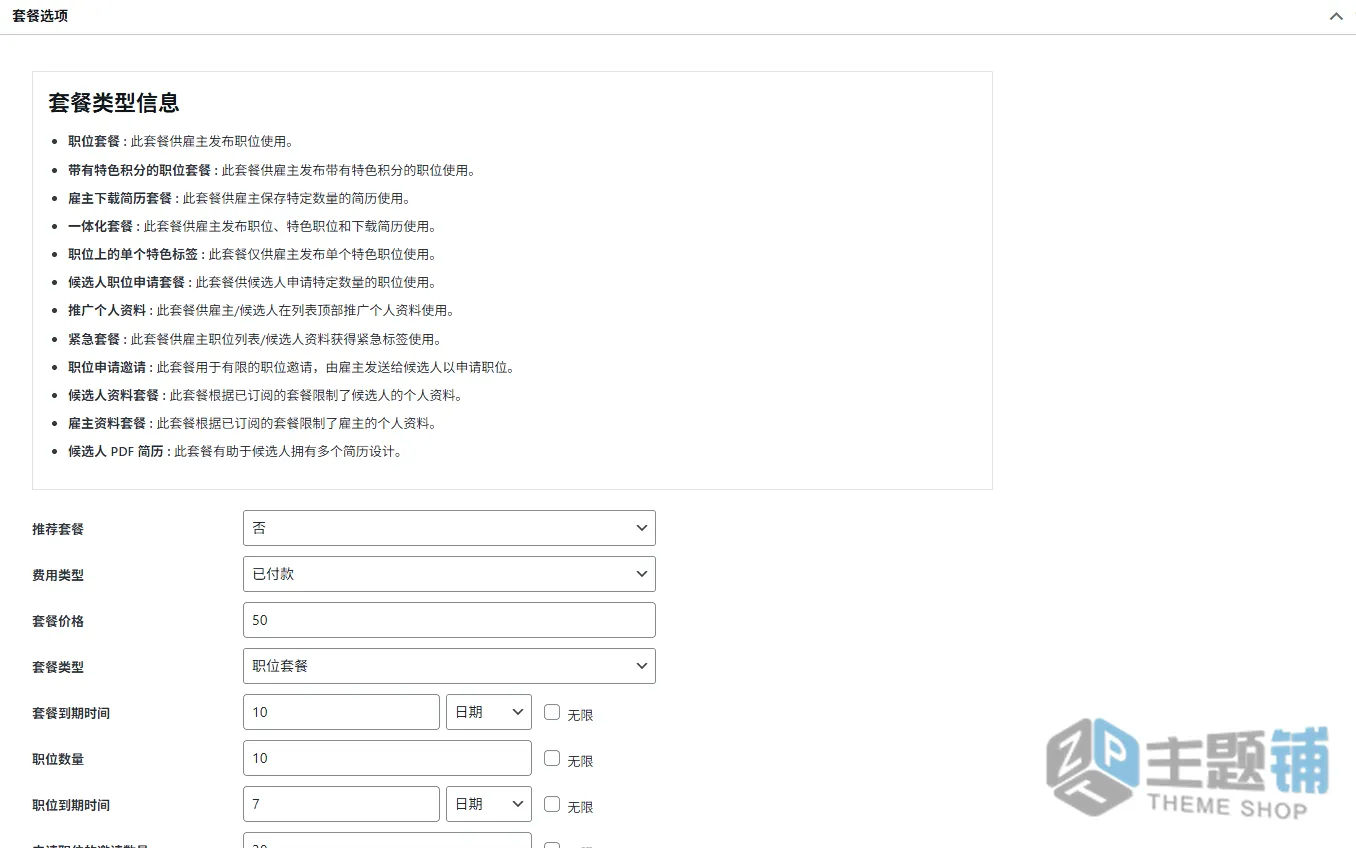Click the 费用类型 field label

pos(58,575)
